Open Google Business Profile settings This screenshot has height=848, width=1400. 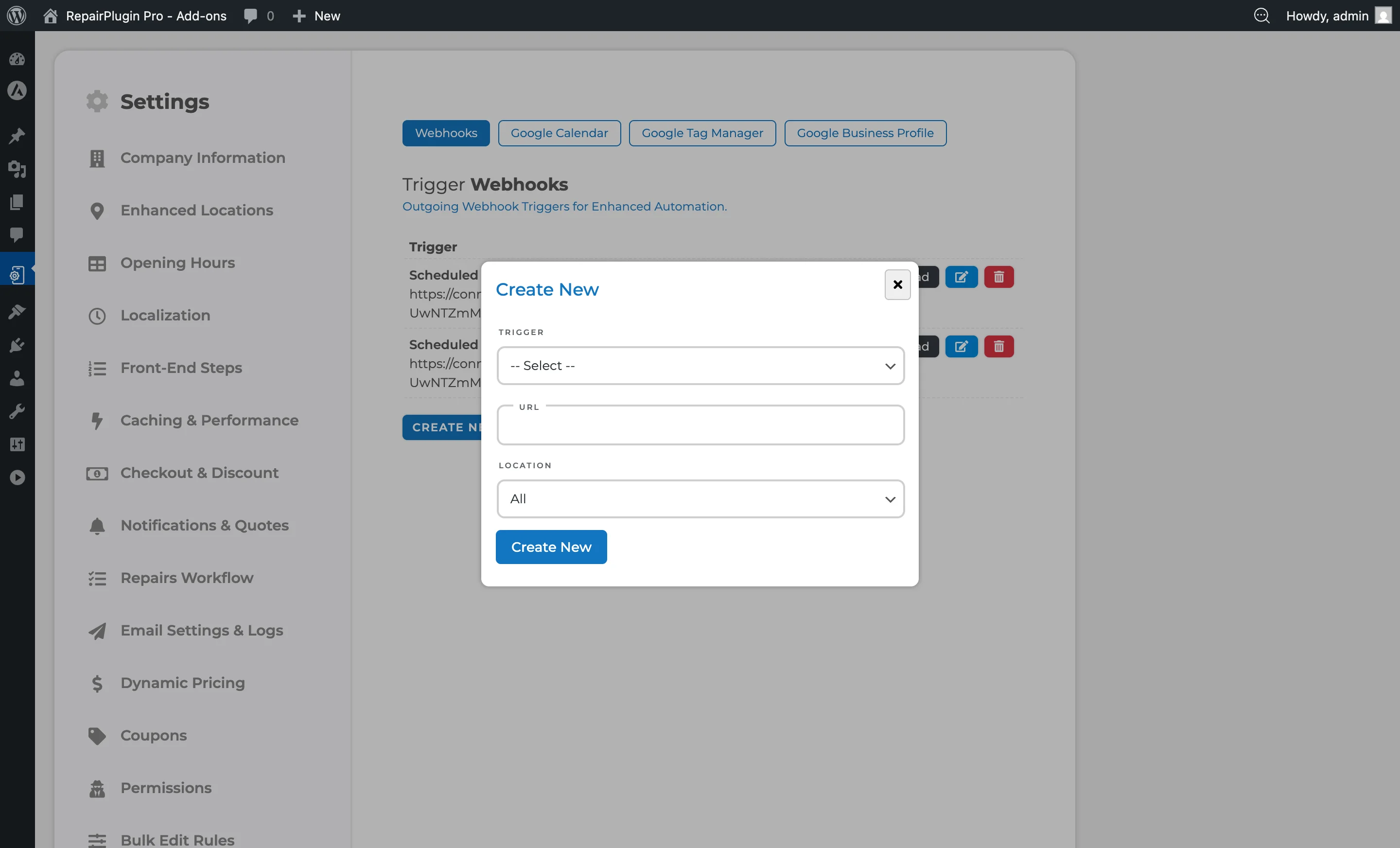[x=865, y=132]
